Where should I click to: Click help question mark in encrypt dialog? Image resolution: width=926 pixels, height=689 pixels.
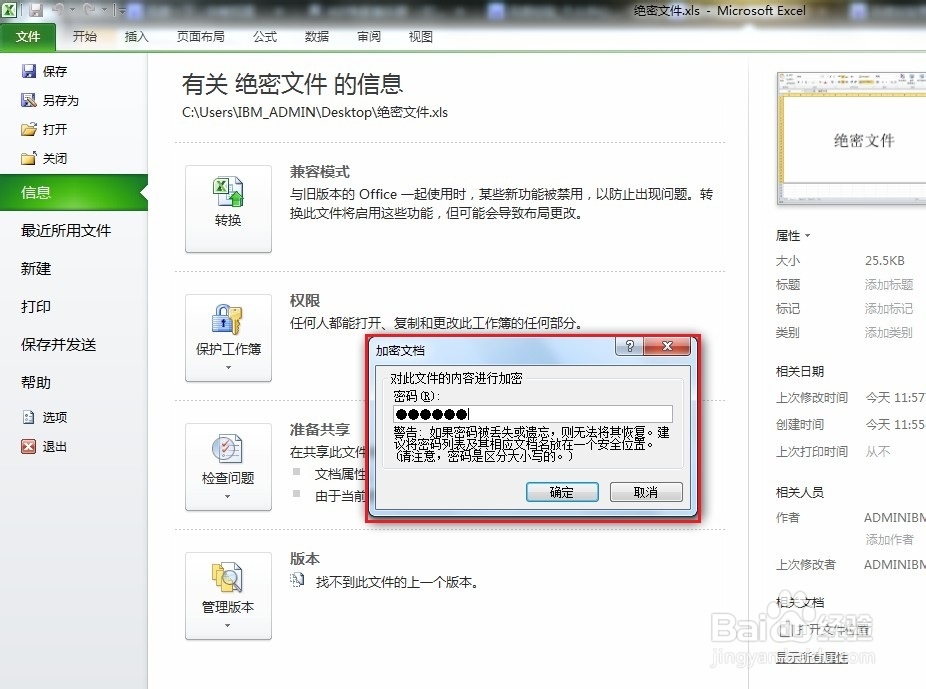tap(630, 346)
